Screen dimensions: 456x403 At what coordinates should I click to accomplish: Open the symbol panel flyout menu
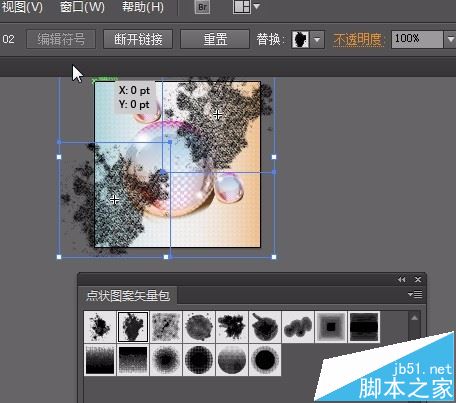[x=415, y=295]
